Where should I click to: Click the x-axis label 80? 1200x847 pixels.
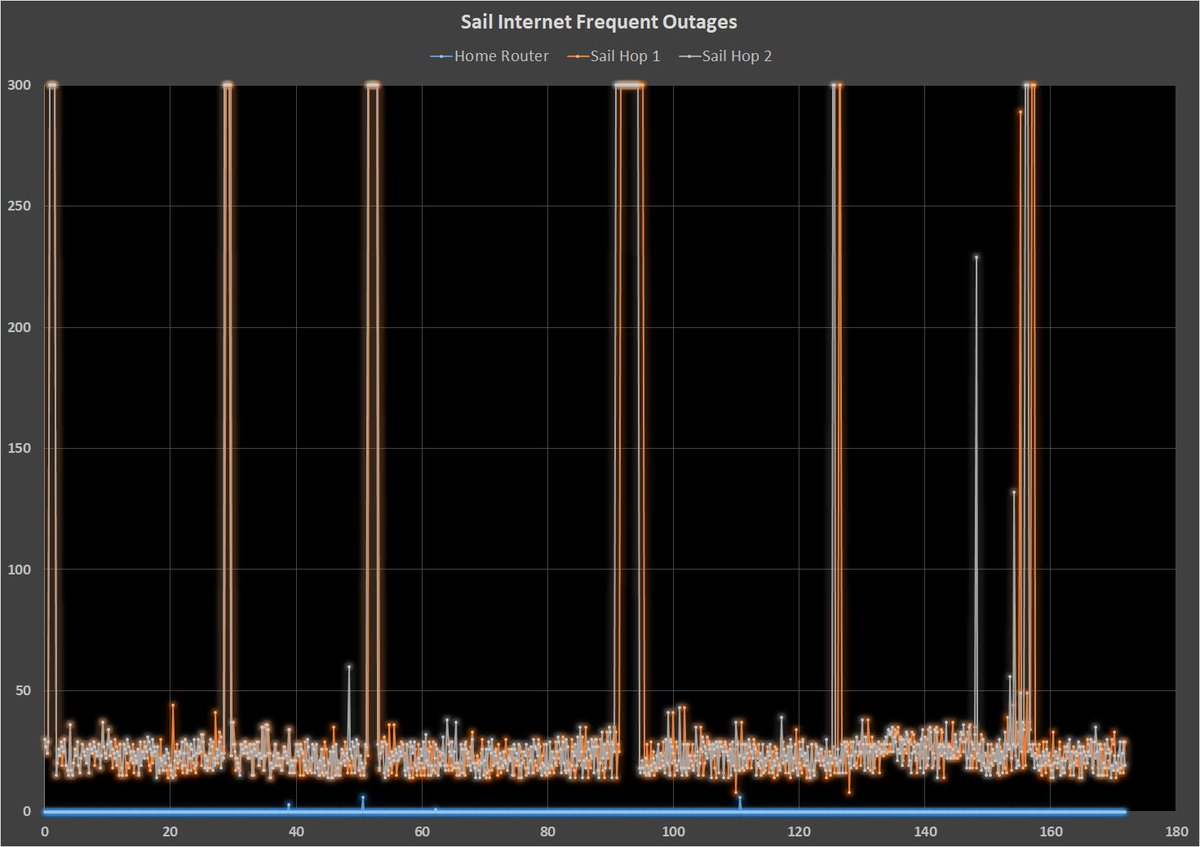coord(548,831)
